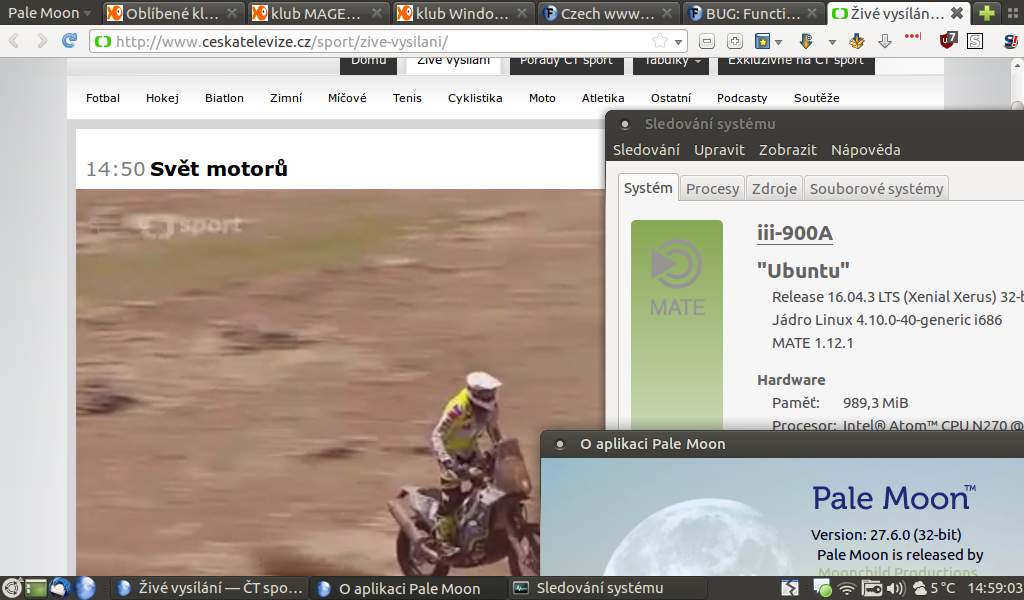The height and width of the screenshot is (600, 1024).
Task: Open the Tenis category link
Action: pos(407,98)
